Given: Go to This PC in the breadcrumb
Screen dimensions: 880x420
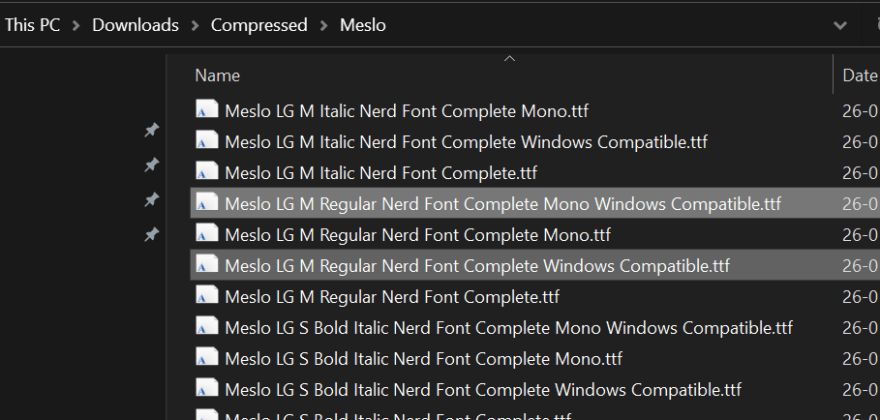Looking at the screenshot, I should pos(32,25).
